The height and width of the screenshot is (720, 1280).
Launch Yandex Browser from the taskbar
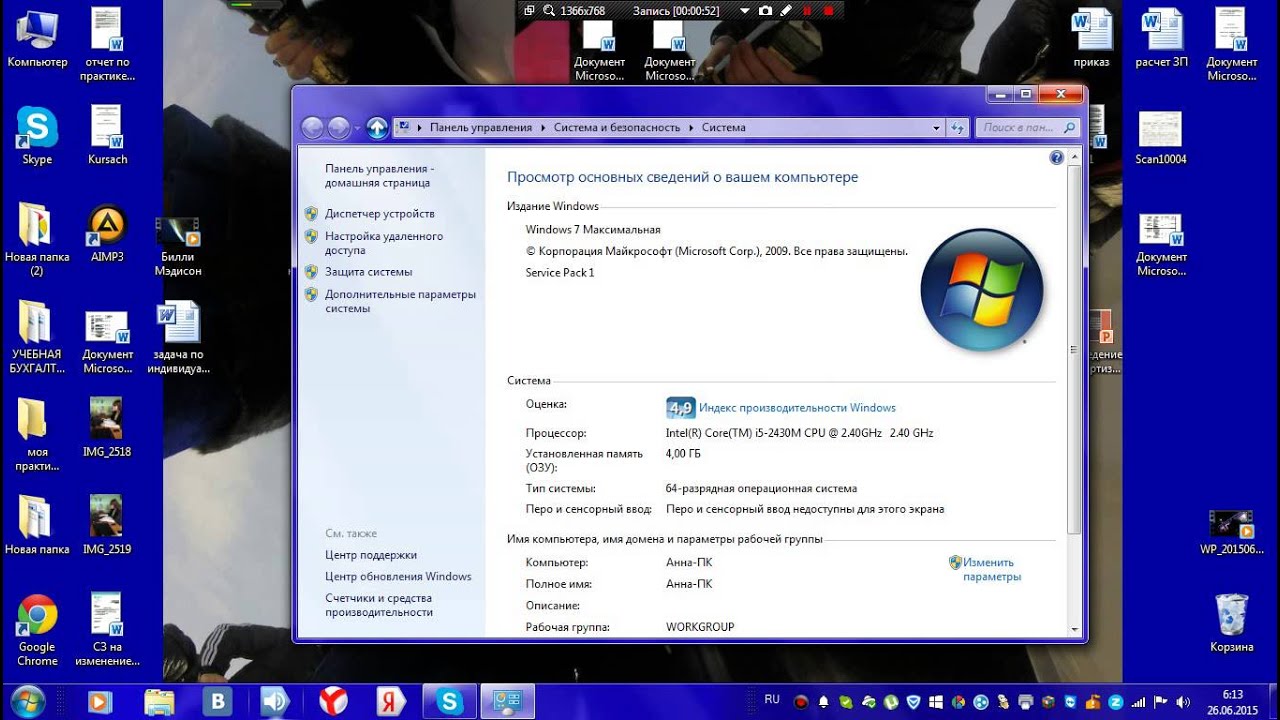tap(334, 701)
